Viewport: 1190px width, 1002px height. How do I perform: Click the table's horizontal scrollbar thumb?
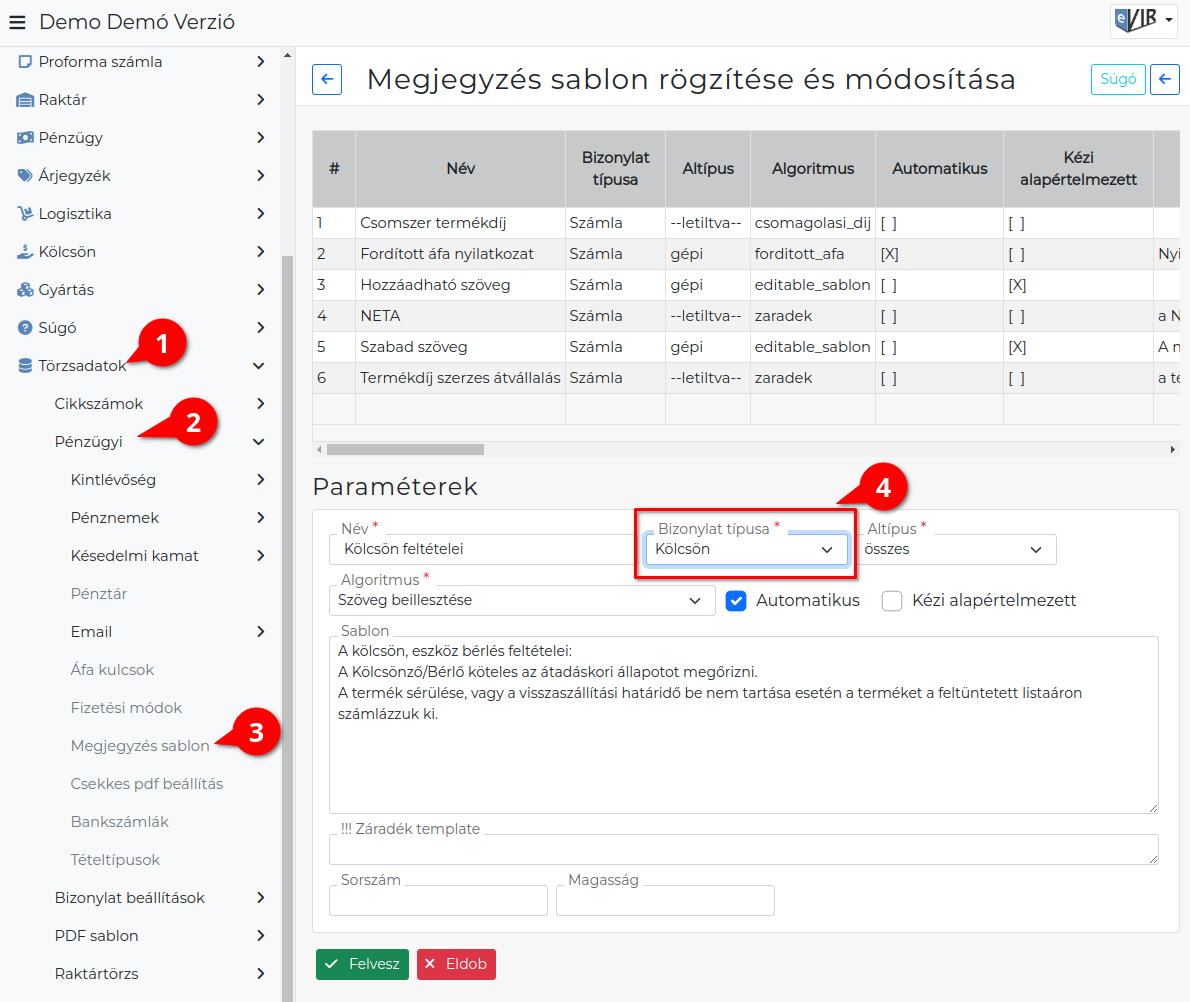405,449
